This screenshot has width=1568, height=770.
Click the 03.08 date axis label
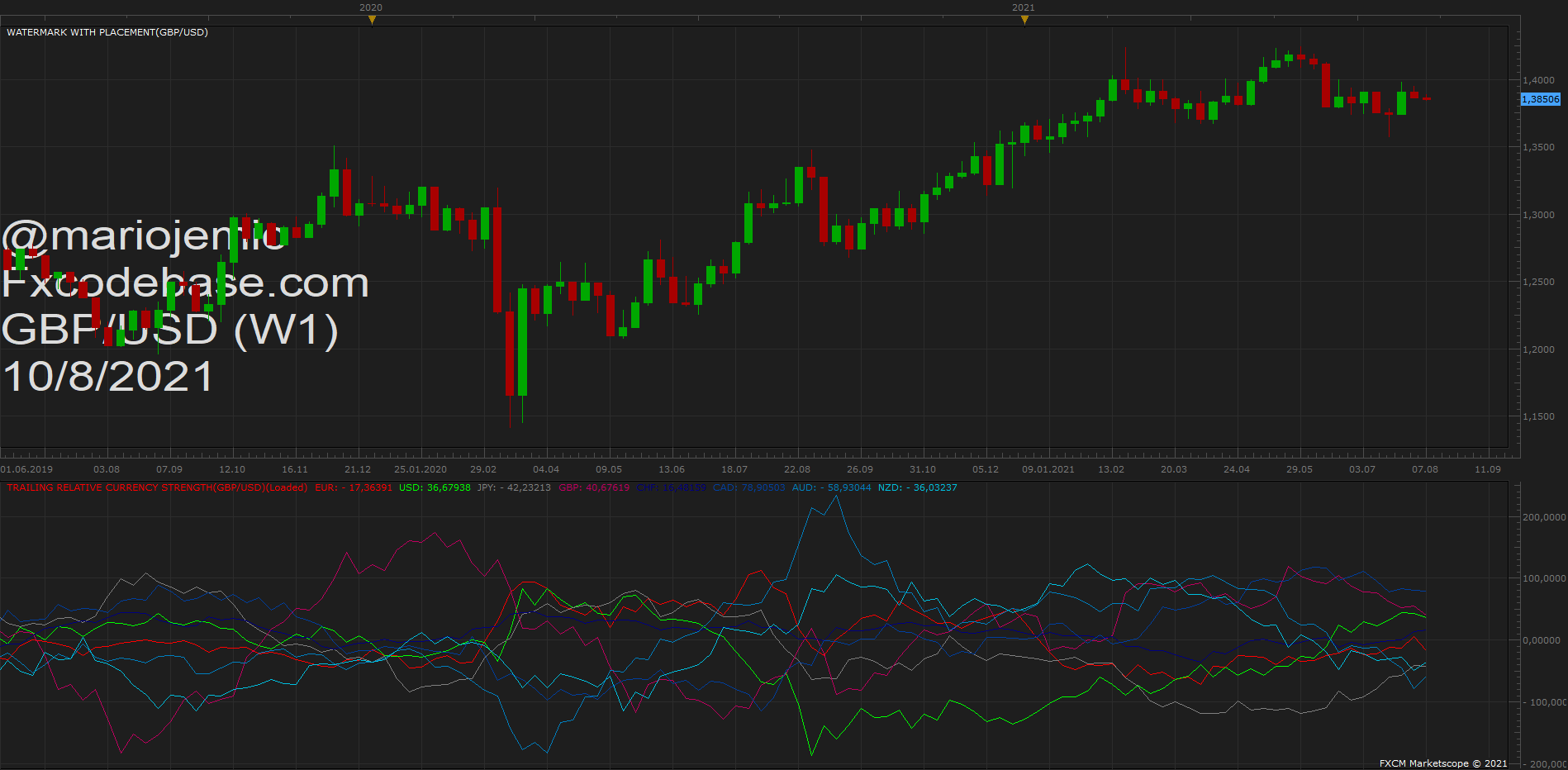(x=107, y=469)
